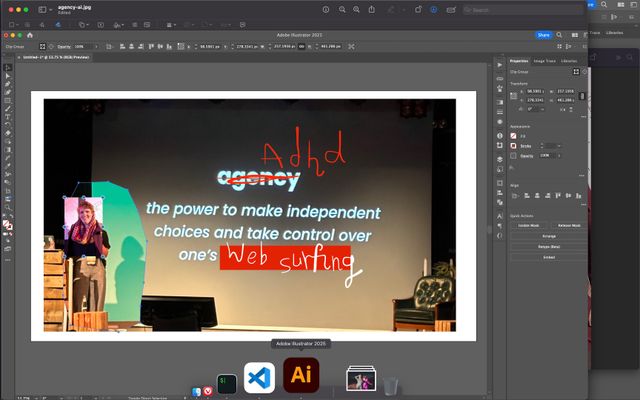Switch to the Properties tab

tap(519, 61)
